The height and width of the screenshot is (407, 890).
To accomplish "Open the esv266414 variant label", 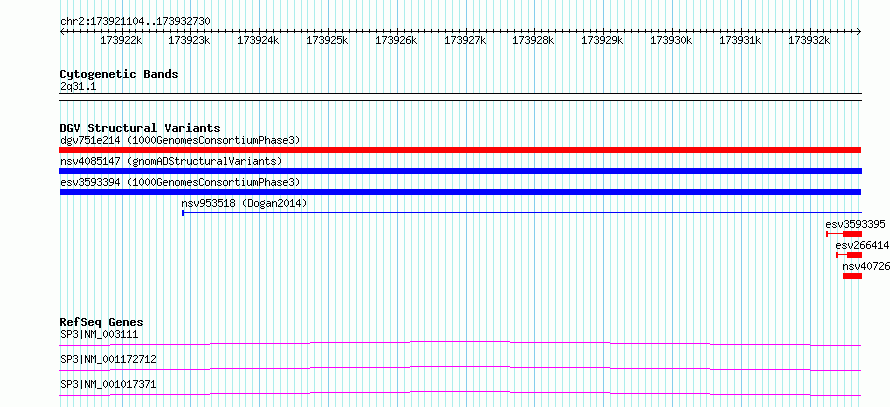I will [x=862, y=245].
